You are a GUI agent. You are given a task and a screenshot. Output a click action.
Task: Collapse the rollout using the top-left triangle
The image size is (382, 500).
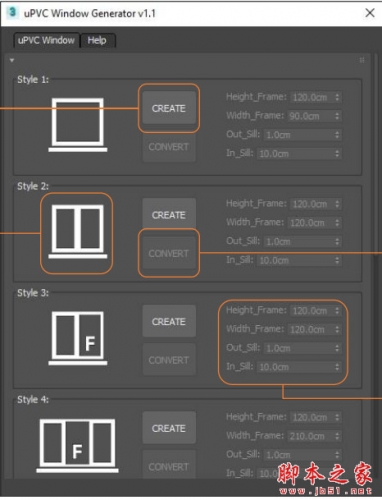pyautogui.click(x=12, y=60)
